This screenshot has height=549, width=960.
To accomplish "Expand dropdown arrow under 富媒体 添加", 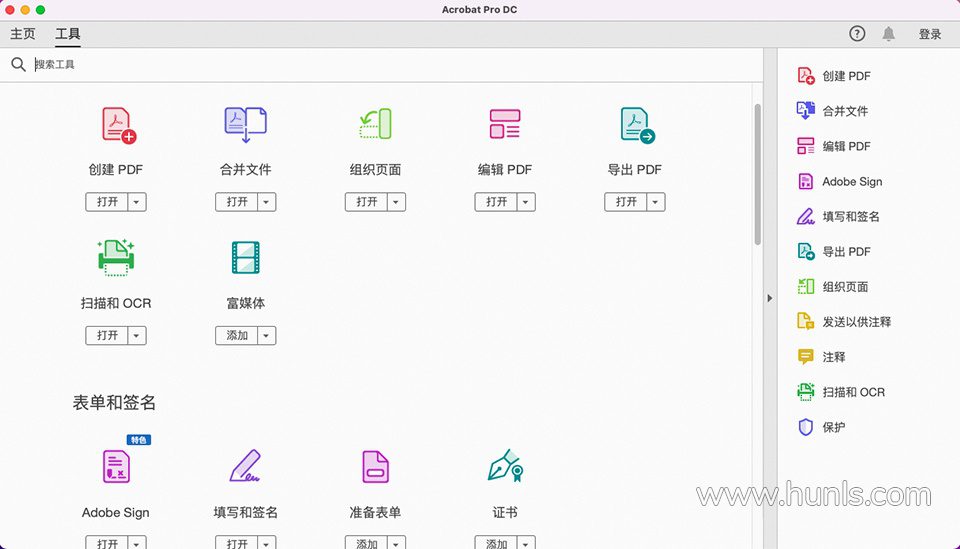I will [x=266, y=336].
